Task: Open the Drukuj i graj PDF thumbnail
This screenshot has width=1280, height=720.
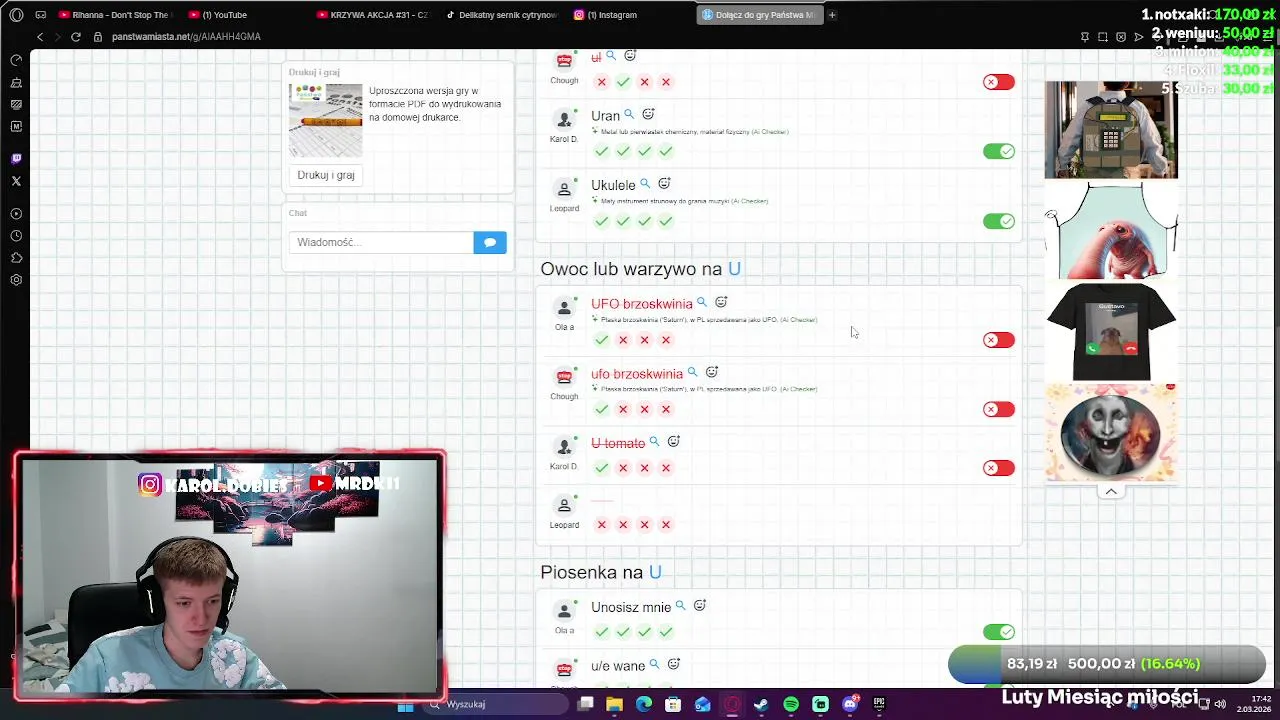Action: click(326, 120)
